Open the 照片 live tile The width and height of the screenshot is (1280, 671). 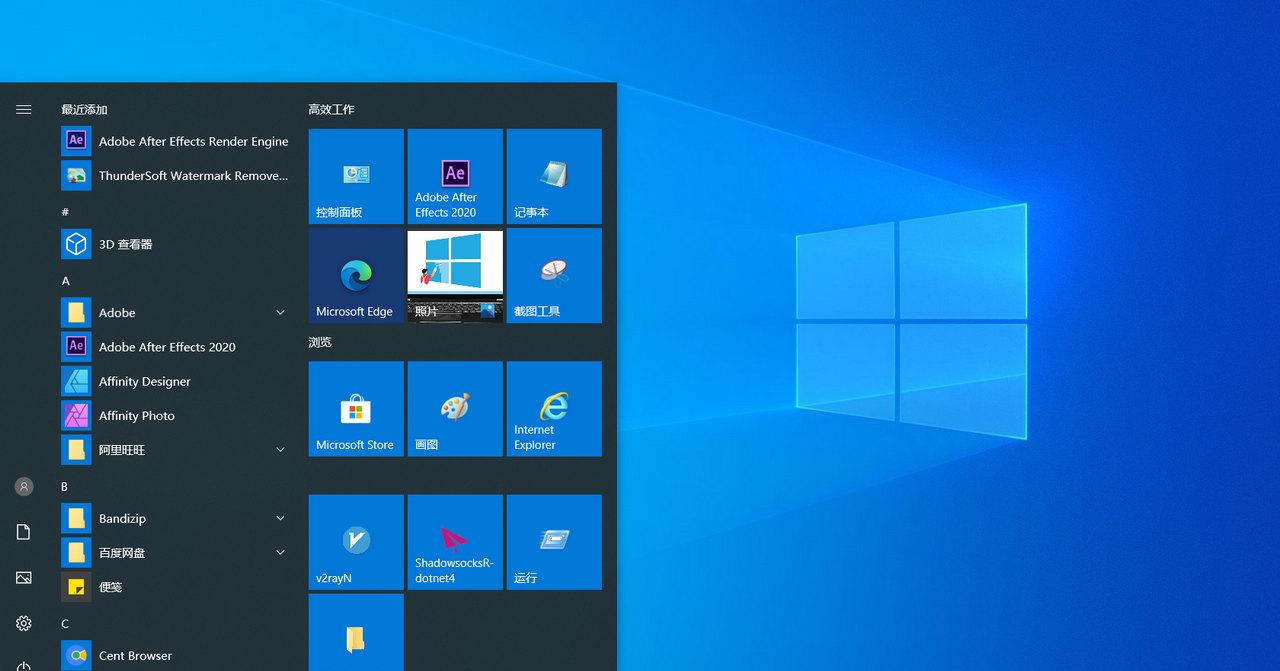(455, 275)
